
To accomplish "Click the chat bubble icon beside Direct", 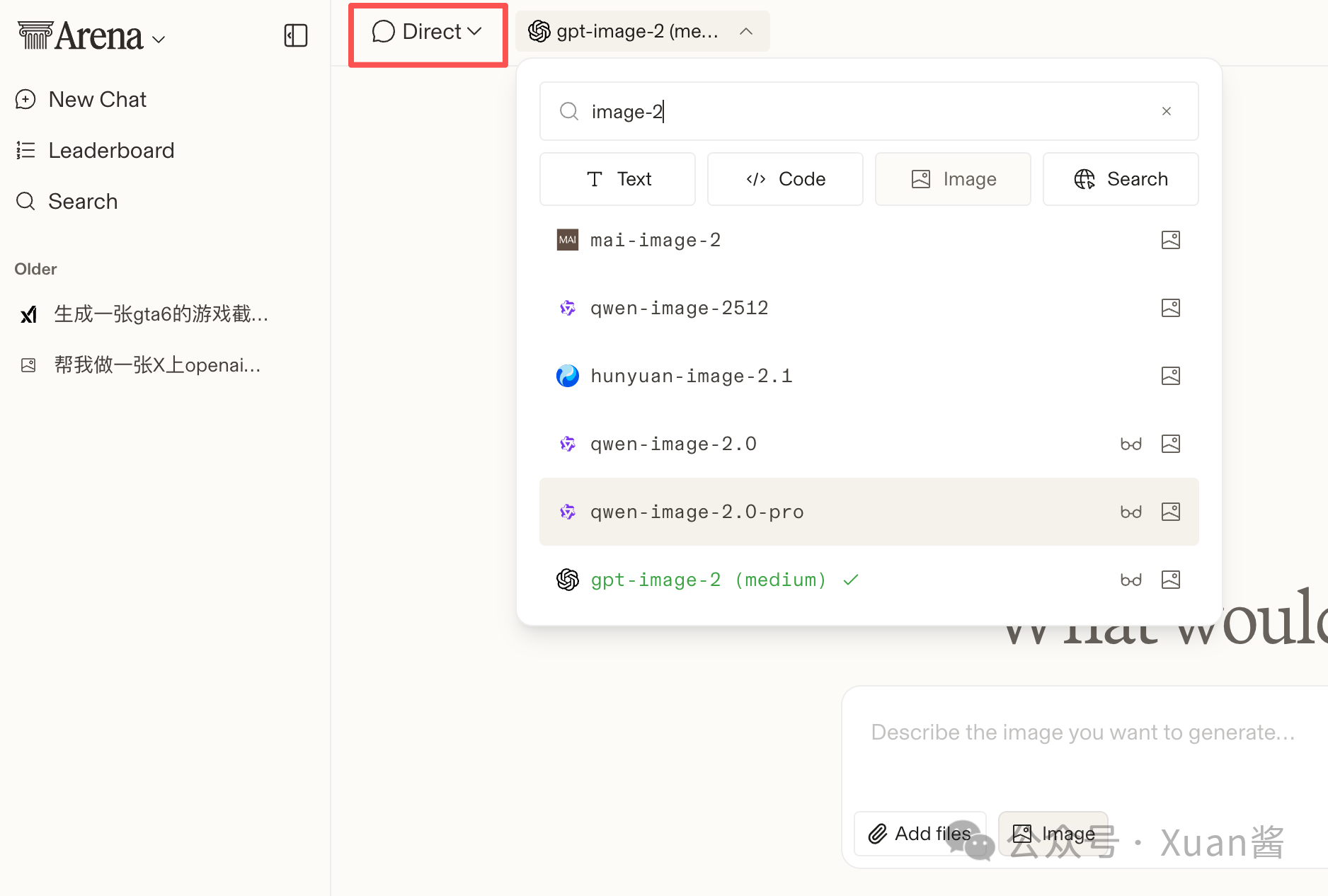I will [383, 32].
